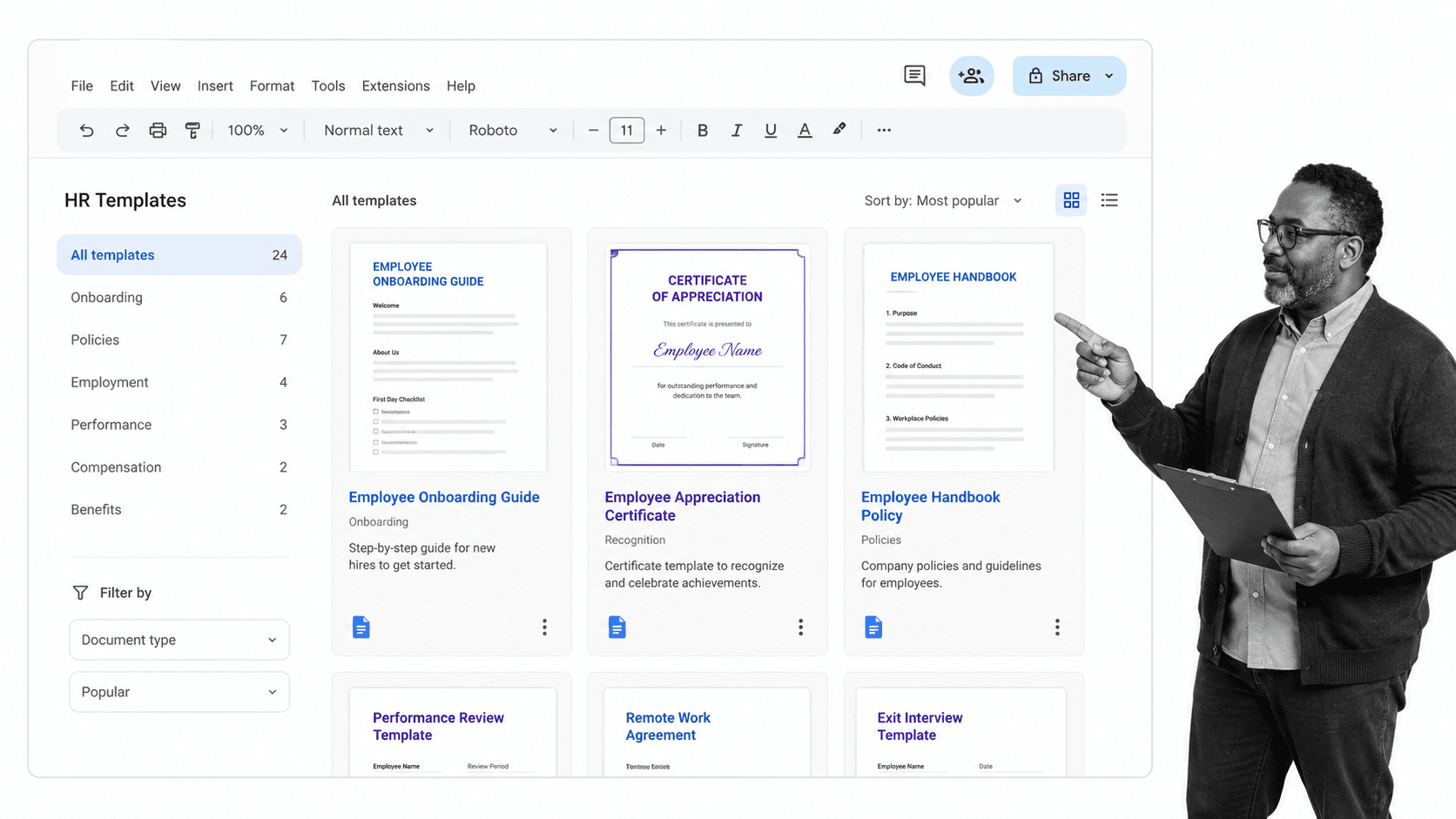The image size is (1456, 819).
Task: Switch to list view
Action: tap(1109, 200)
